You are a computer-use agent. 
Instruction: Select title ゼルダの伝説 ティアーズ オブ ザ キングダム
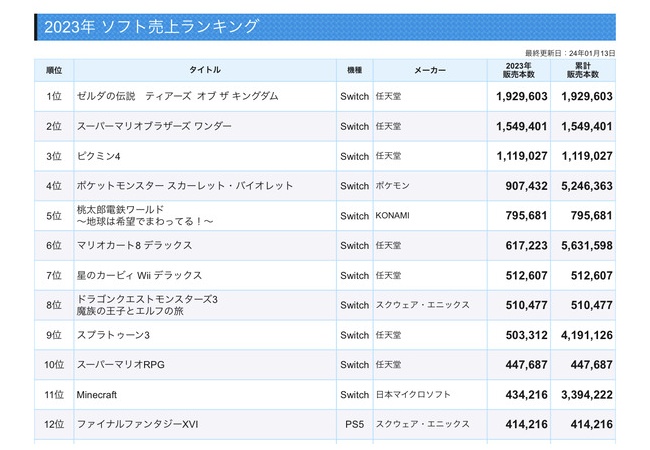[177, 96]
